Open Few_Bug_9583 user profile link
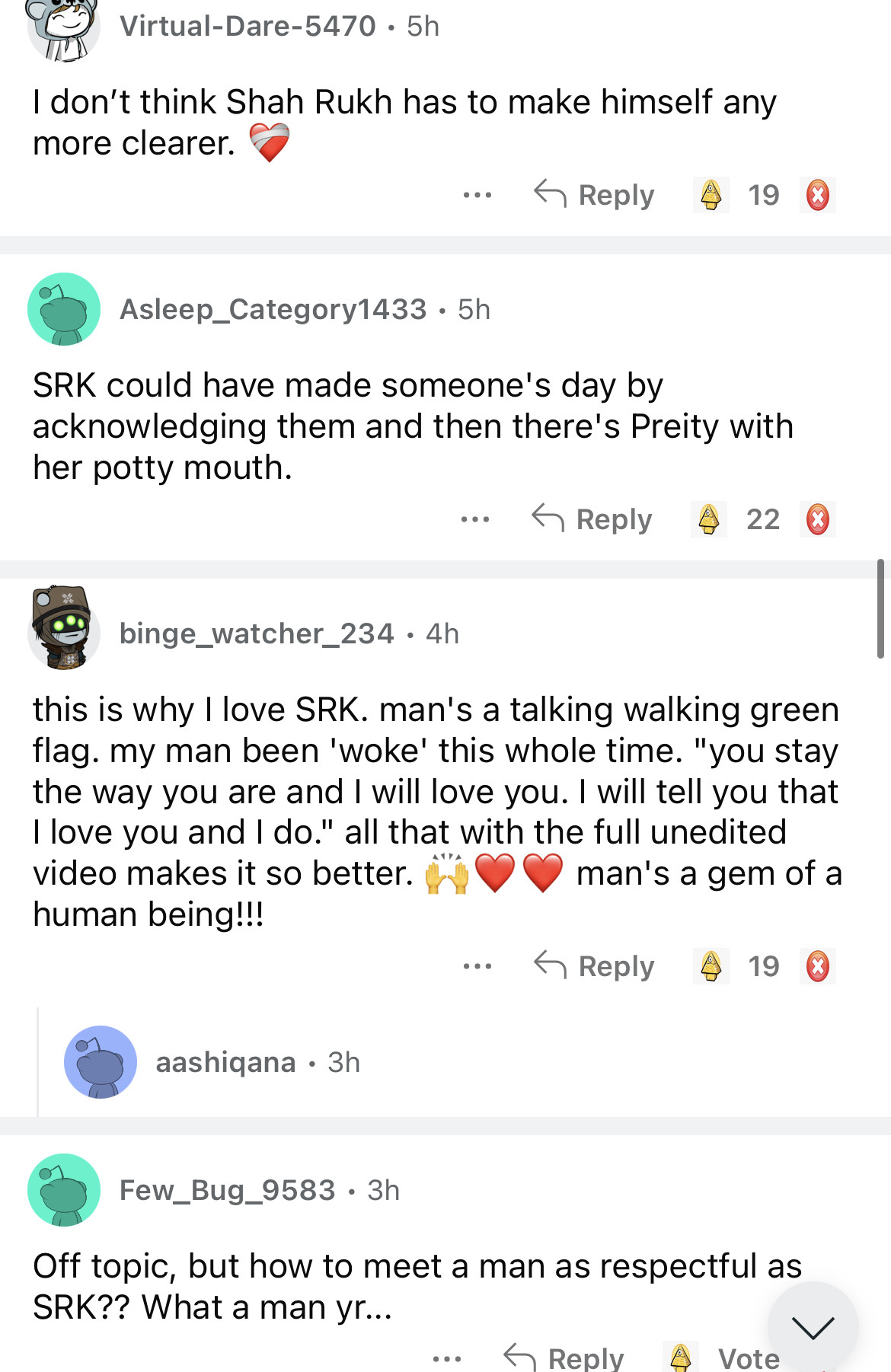 [227, 1190]
